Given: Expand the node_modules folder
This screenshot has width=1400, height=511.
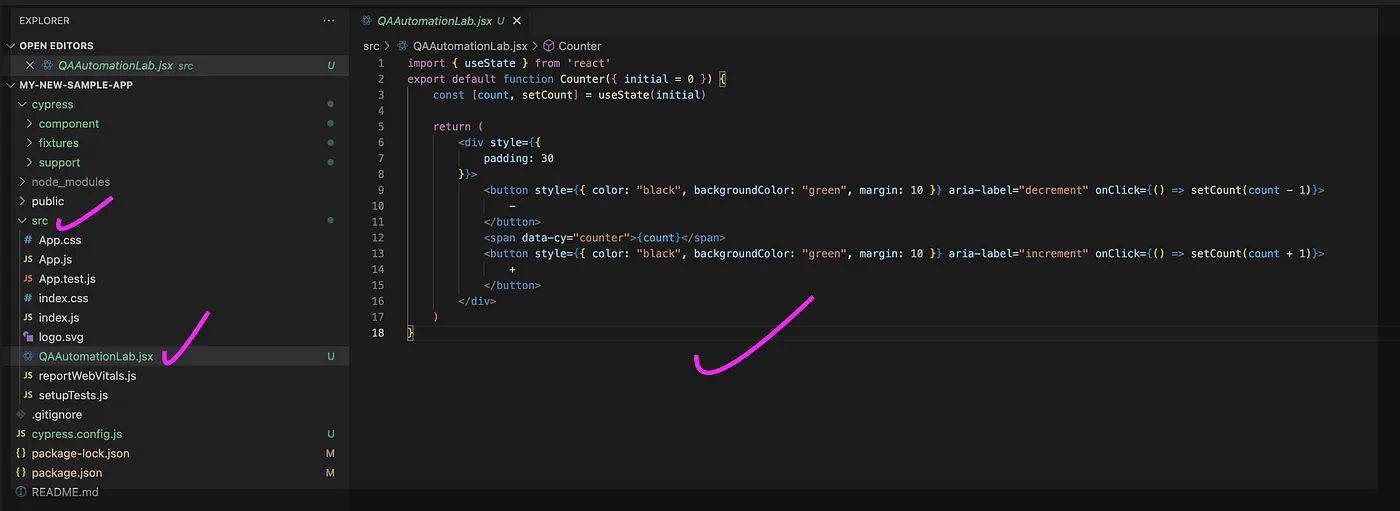Looking at the screenshot, I should [x=22, y=182].
